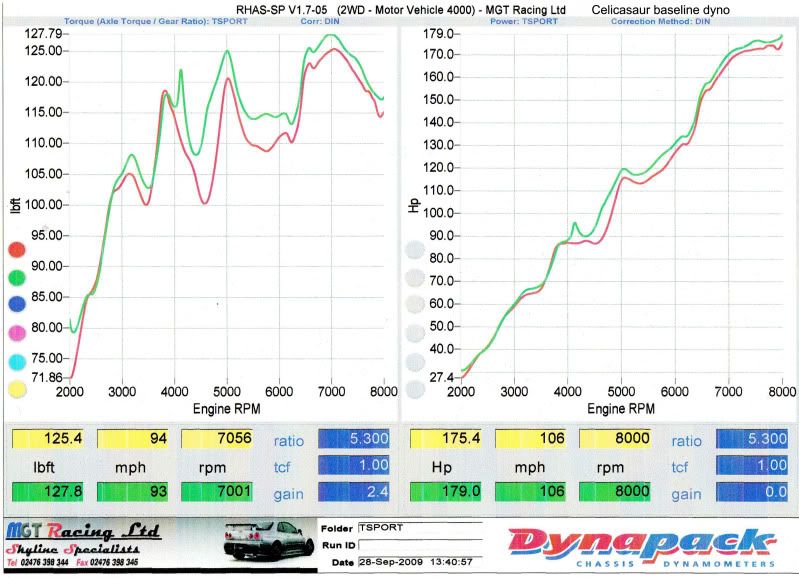Click the power tcf 1.00 field
Viewport: 799px width, 578px height.
(752, 465)
